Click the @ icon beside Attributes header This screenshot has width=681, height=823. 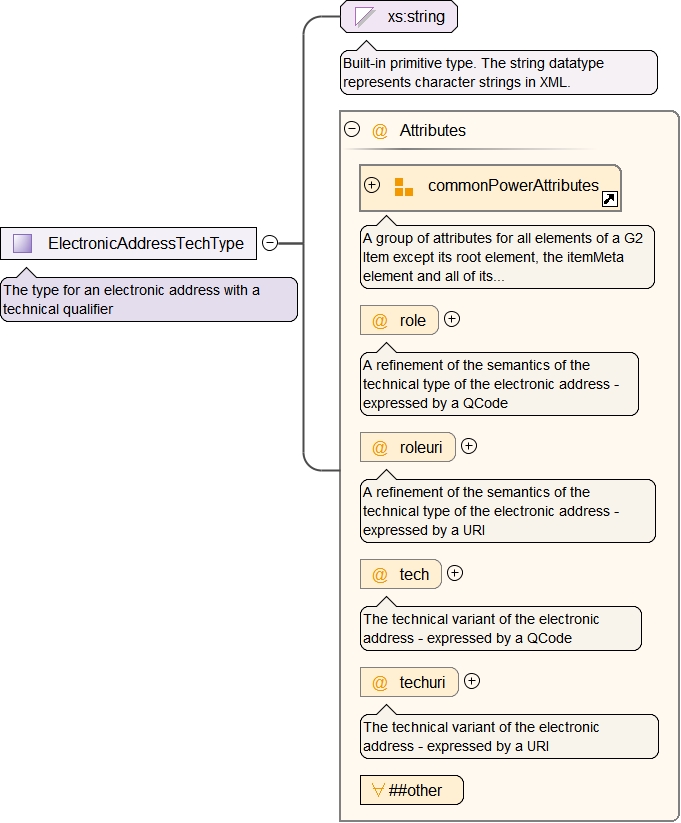coord(380,131)
